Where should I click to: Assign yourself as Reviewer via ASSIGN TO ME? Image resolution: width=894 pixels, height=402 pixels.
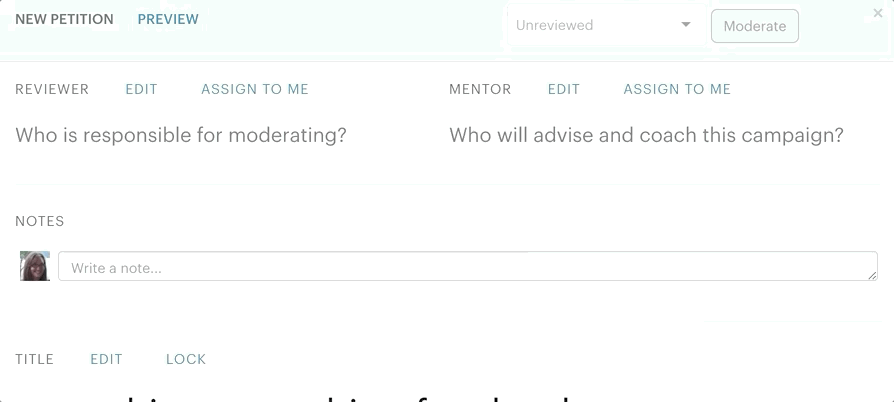255,89
